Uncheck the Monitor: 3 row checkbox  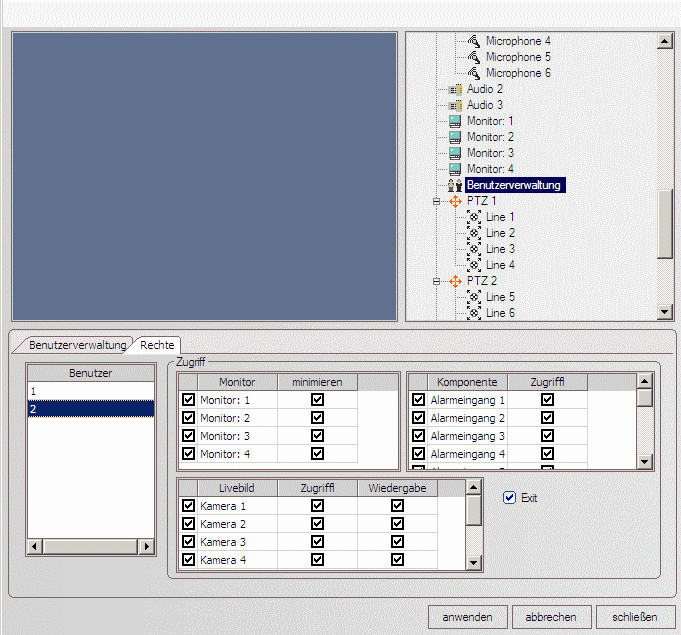coord(188,436)
